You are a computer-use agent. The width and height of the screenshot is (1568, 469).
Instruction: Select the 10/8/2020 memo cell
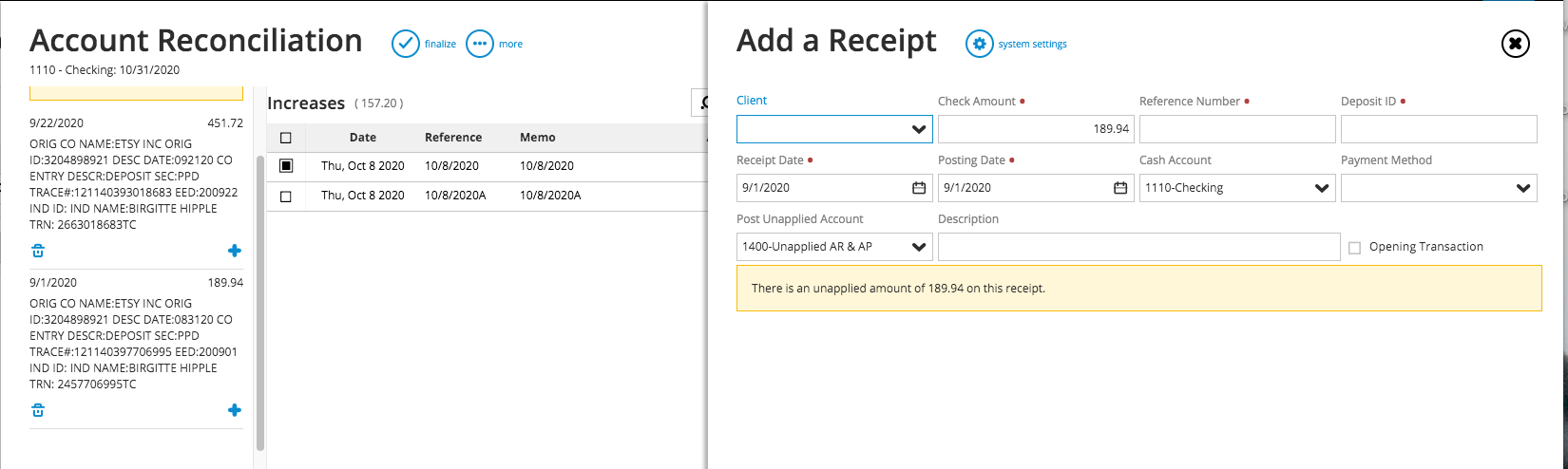546,165
